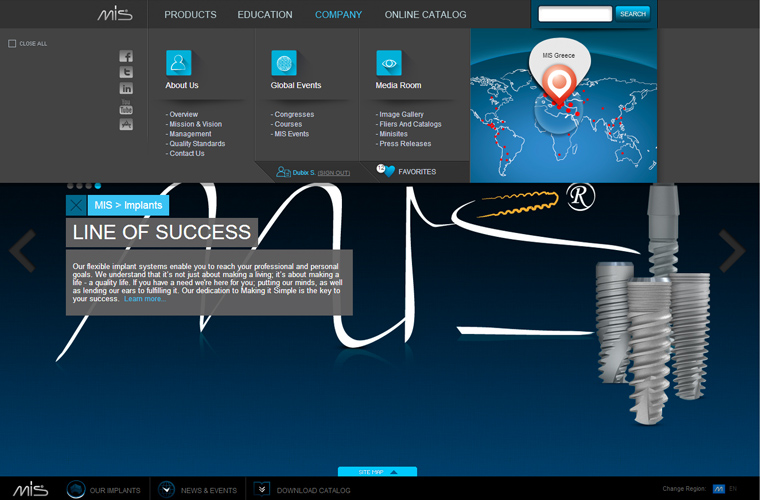
Task: Click the News & Events bottom bar label
Action: point(208,490)
